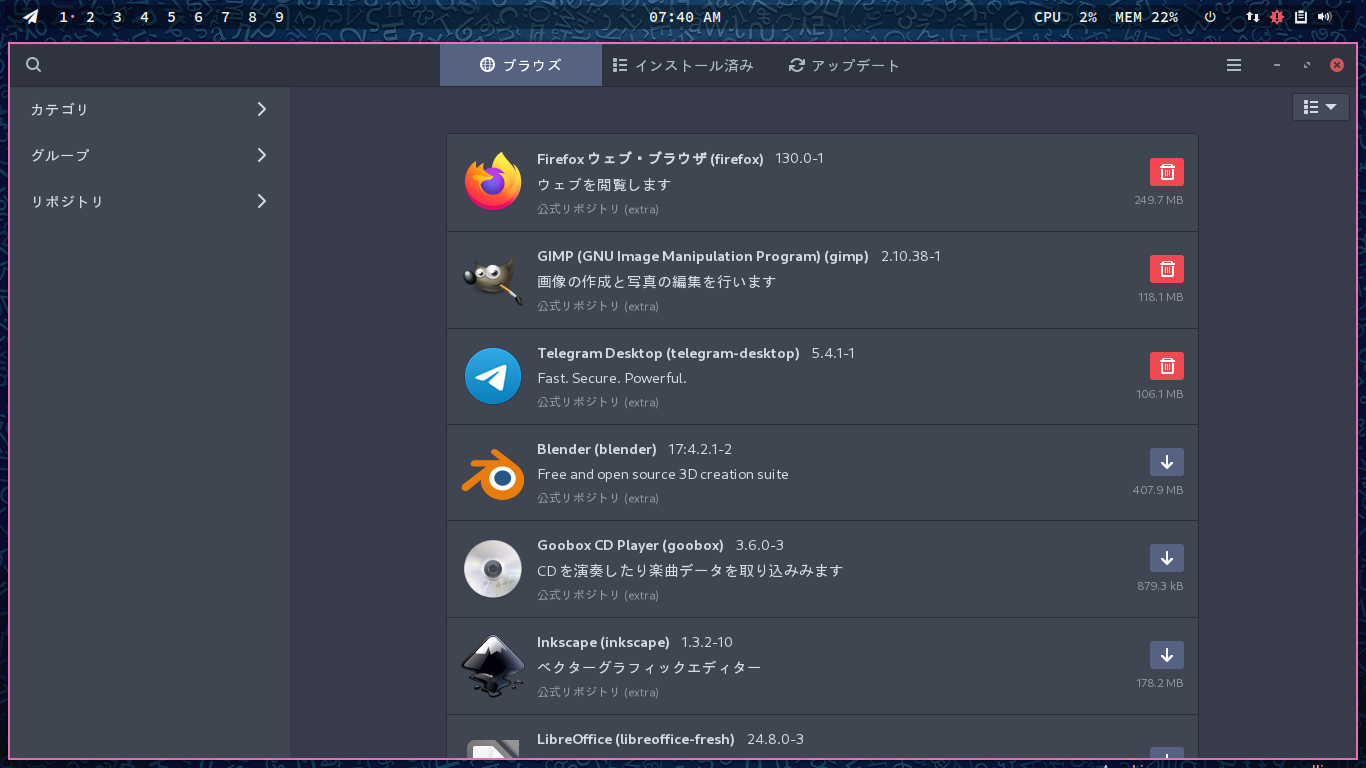This screenshot has height=768, width=1366.
Task: Click the 07:40 AM clock
Action: 685,17
